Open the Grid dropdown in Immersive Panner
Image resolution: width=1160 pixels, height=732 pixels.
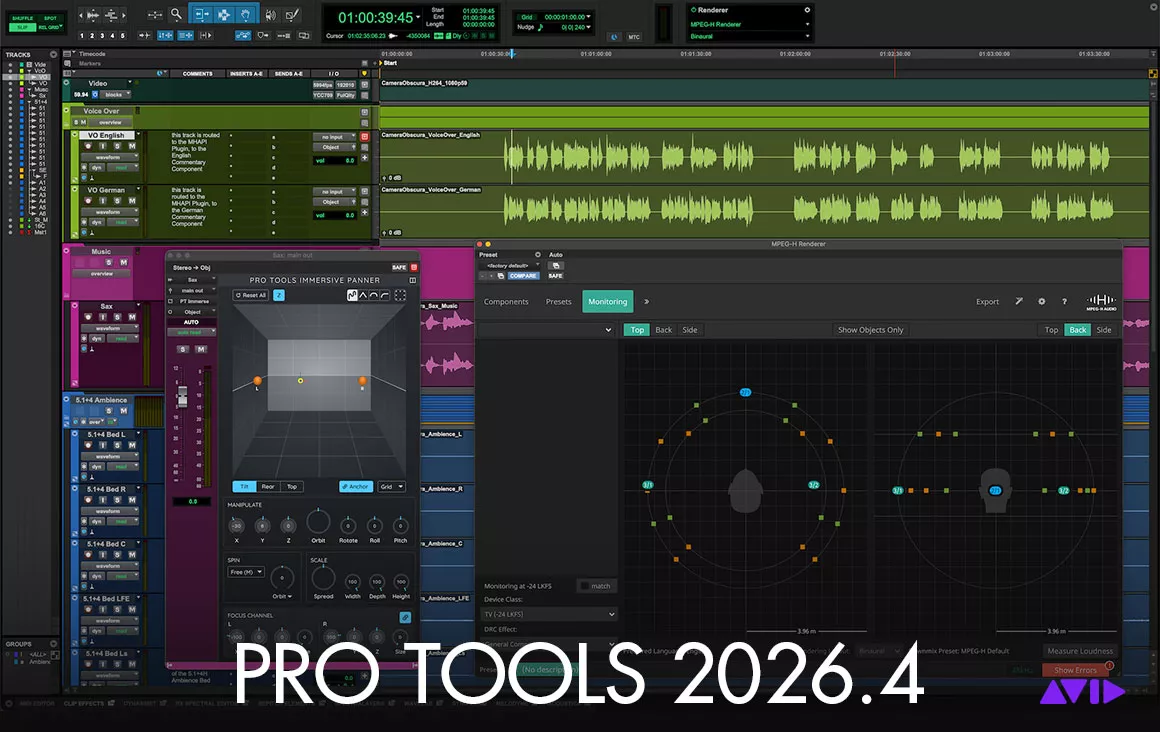click(391, 486)
